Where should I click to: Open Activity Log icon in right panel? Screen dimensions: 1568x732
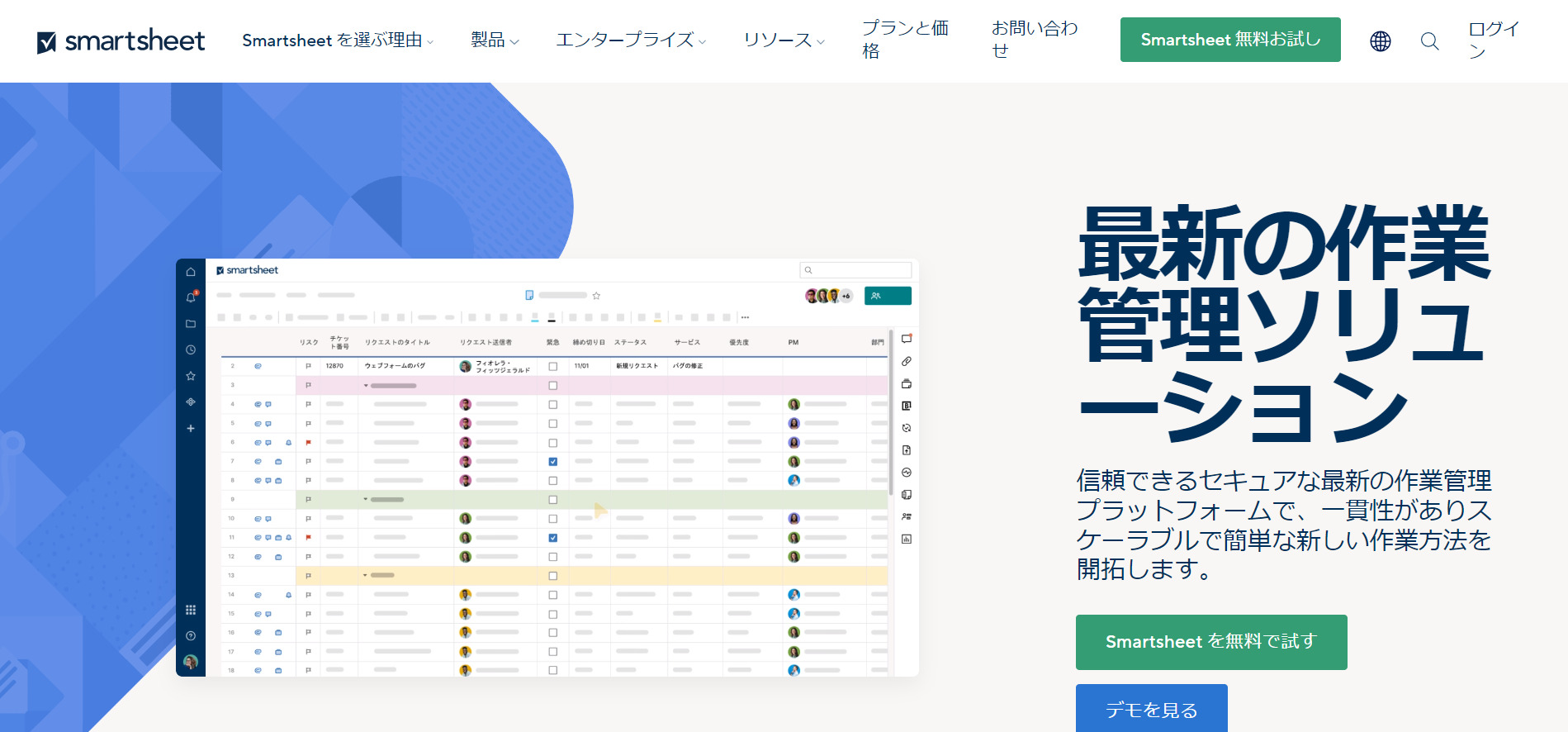coord(907,473)
